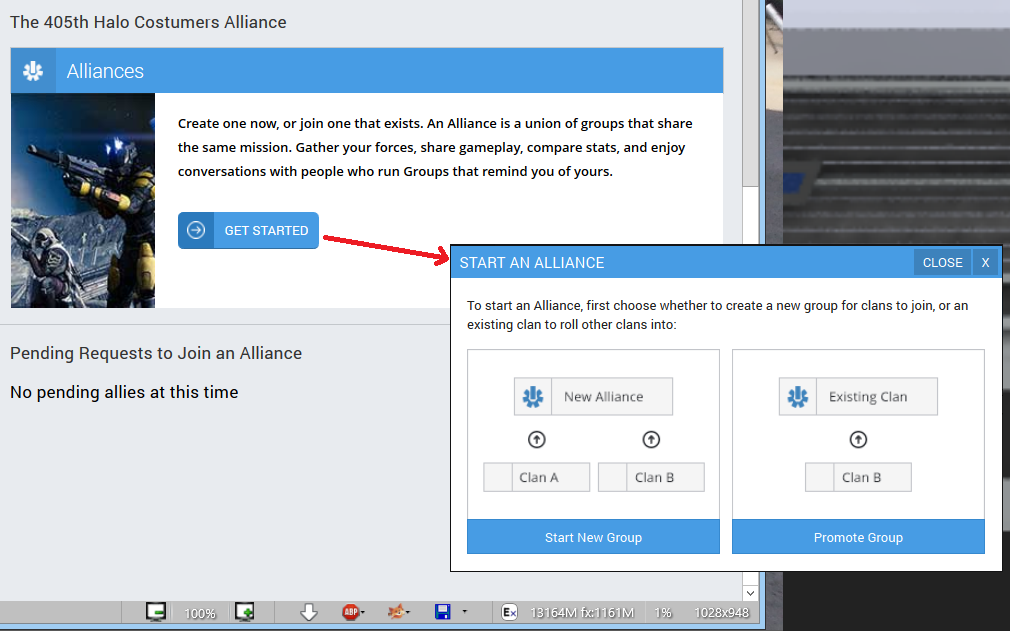Click the 405th Halo Costumers Alliance heading

point(148,22)
